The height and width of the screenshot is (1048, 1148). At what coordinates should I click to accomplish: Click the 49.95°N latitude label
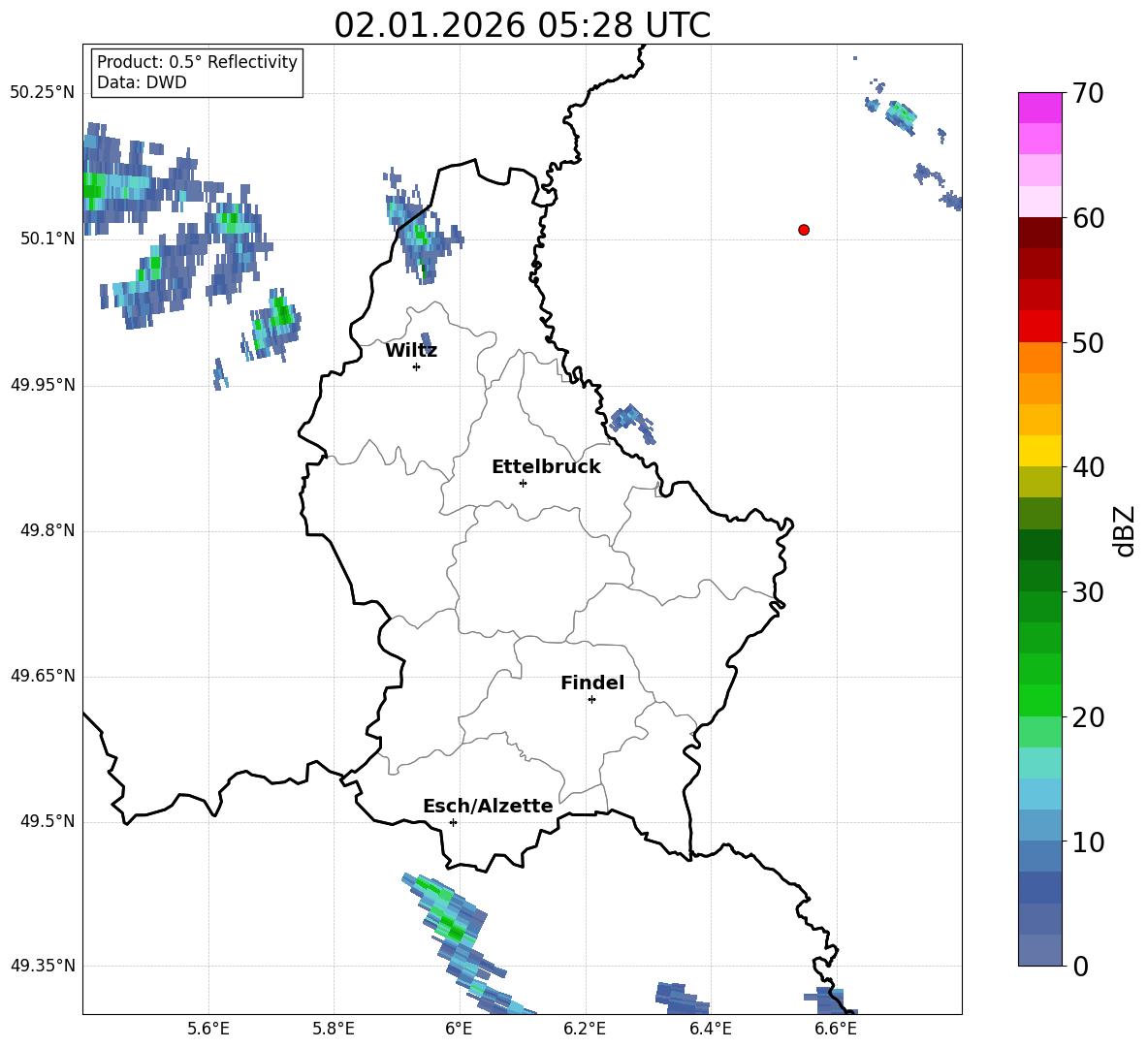coord(43,385)
